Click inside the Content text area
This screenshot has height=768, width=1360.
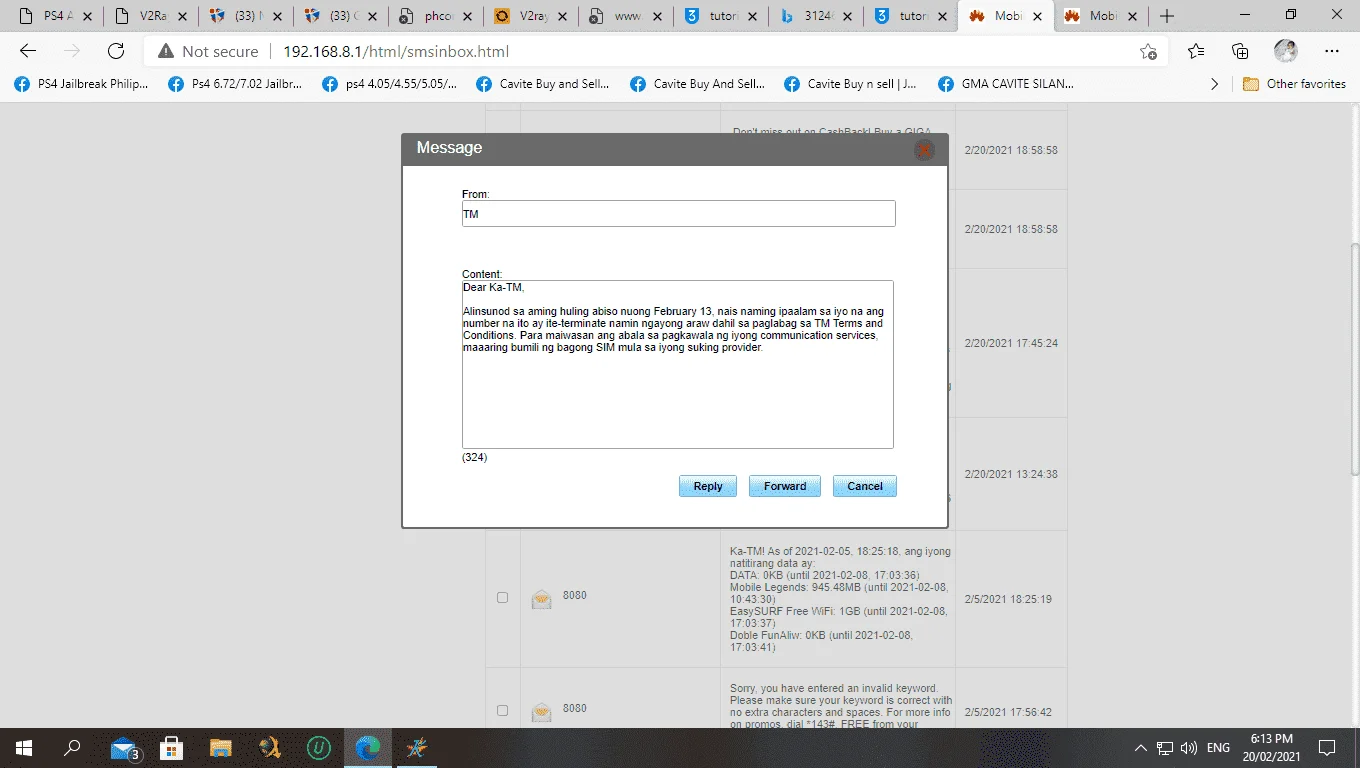[677, 364]
